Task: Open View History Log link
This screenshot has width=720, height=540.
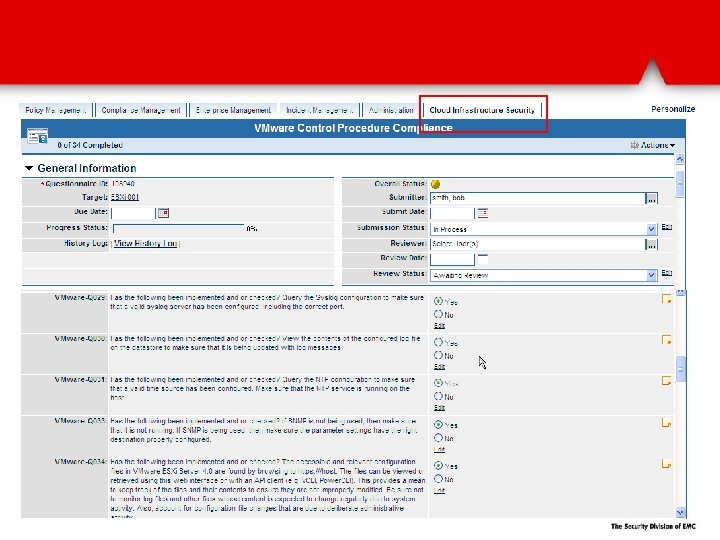Action: pos(146,243)
